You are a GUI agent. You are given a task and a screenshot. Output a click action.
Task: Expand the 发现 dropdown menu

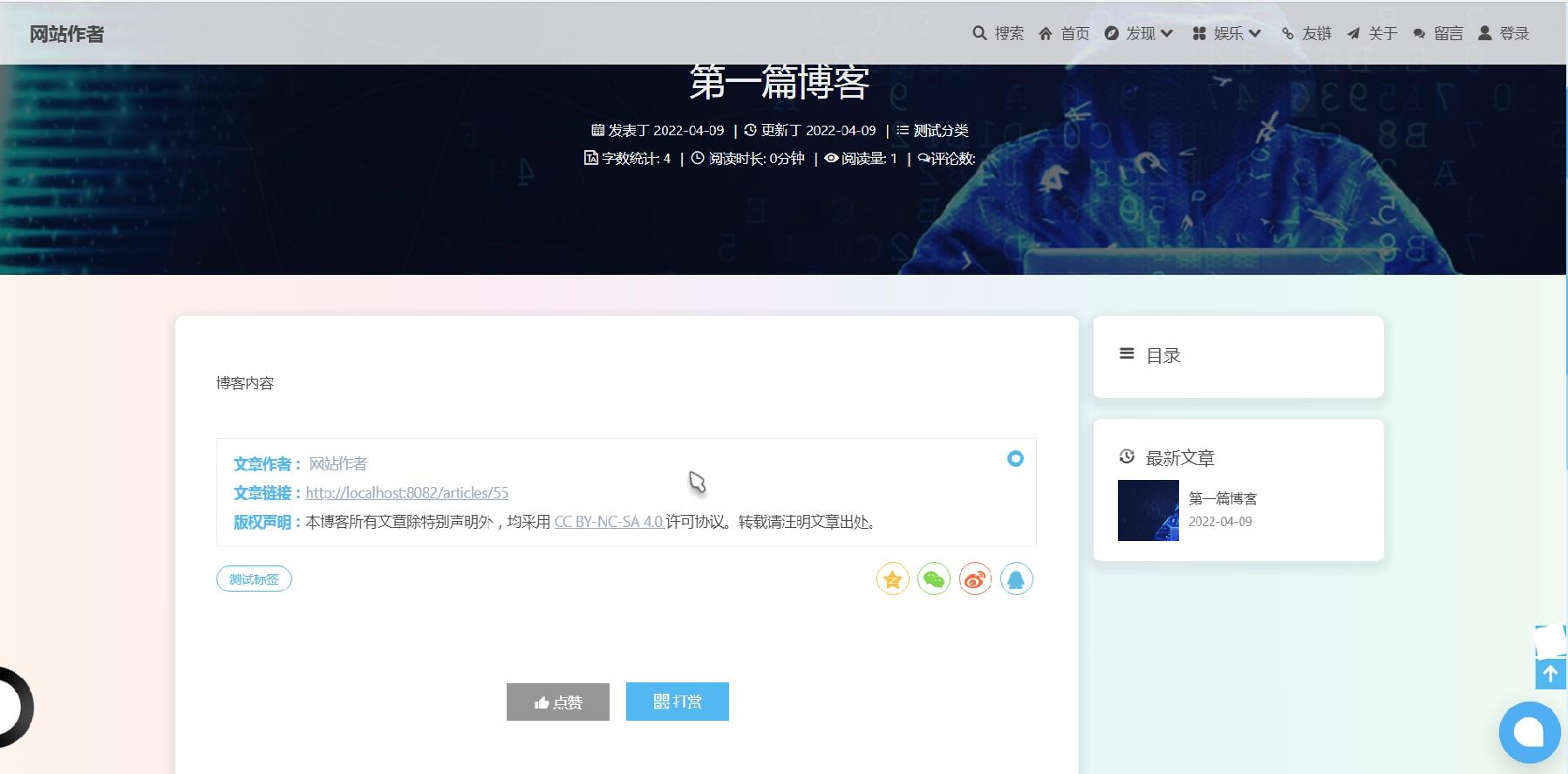(x=1139, y=33)
